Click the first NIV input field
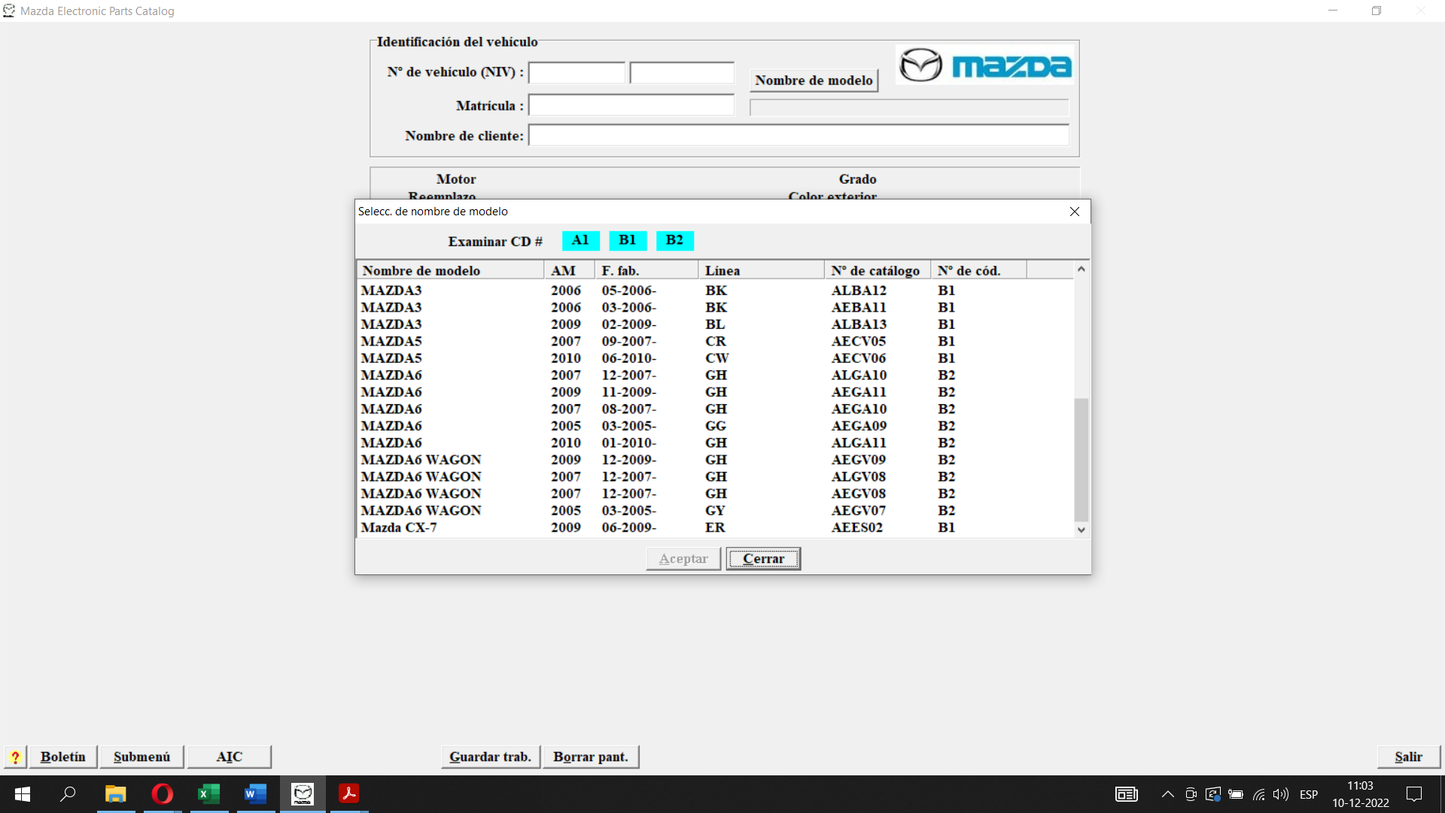The height and width of the screenshot is (813, 1445). tap(577, 72)
